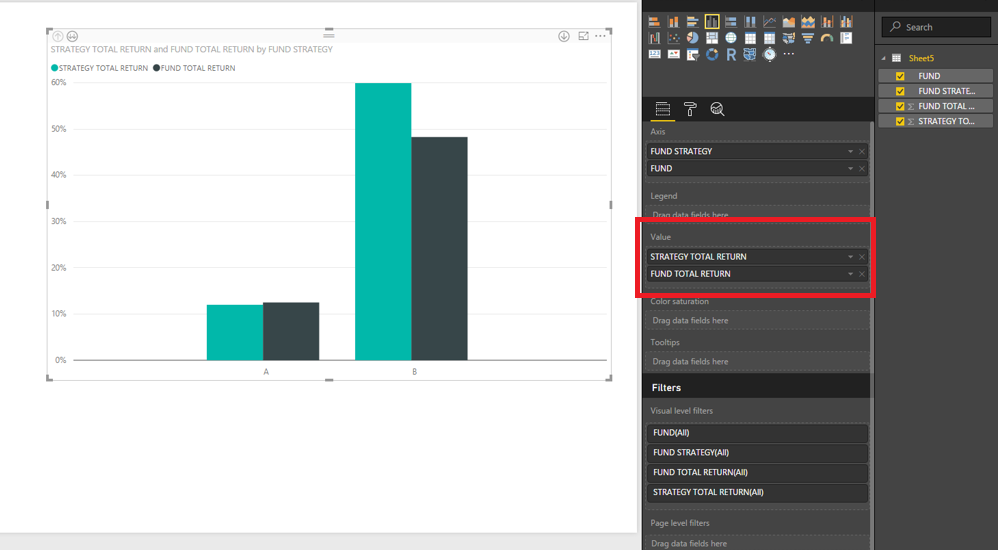The width and height of the screenshot is (1000, 550).
Task: Click the drill up arrow on chart
Action: pos(57,36)
